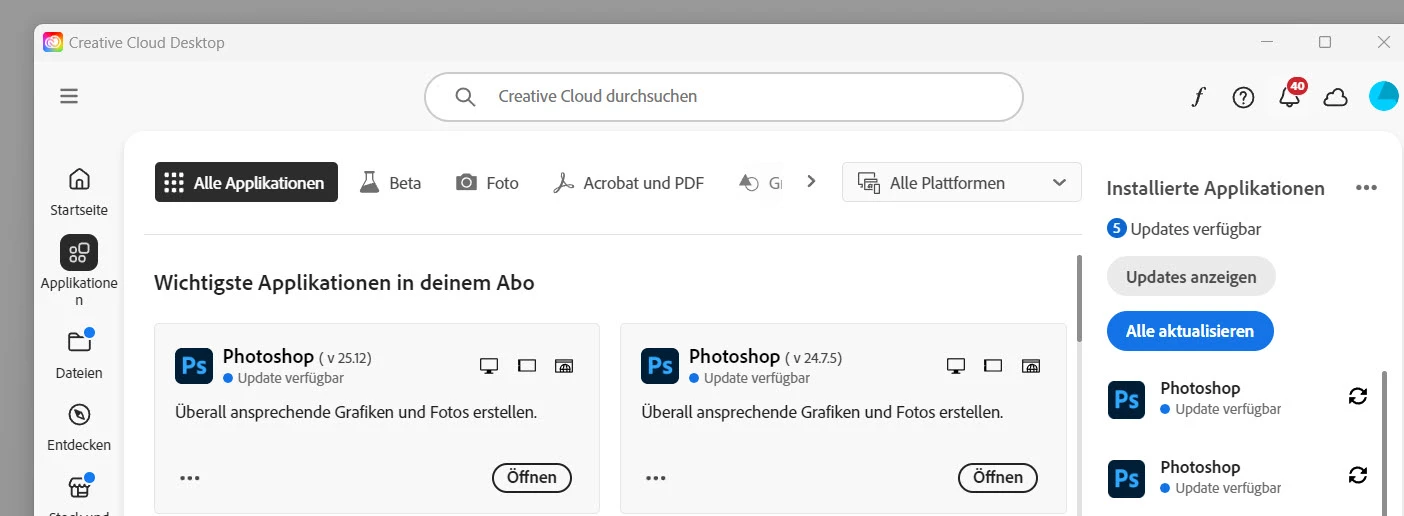1404x516 pixels.
Task: Click tablet platform icon on Photoshop v 25.12
Action: point(527,366)
